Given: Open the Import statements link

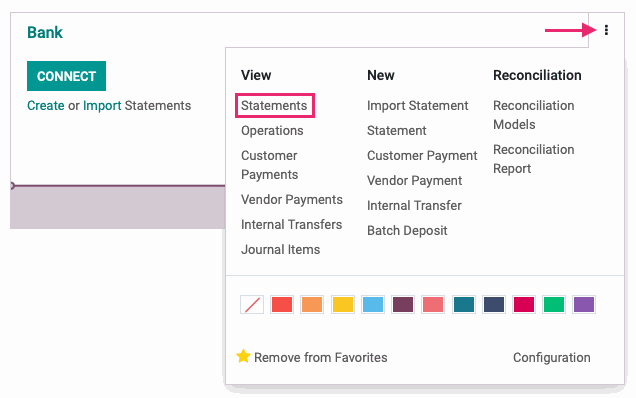Looking at the screenshot, I should coord(102,105).
